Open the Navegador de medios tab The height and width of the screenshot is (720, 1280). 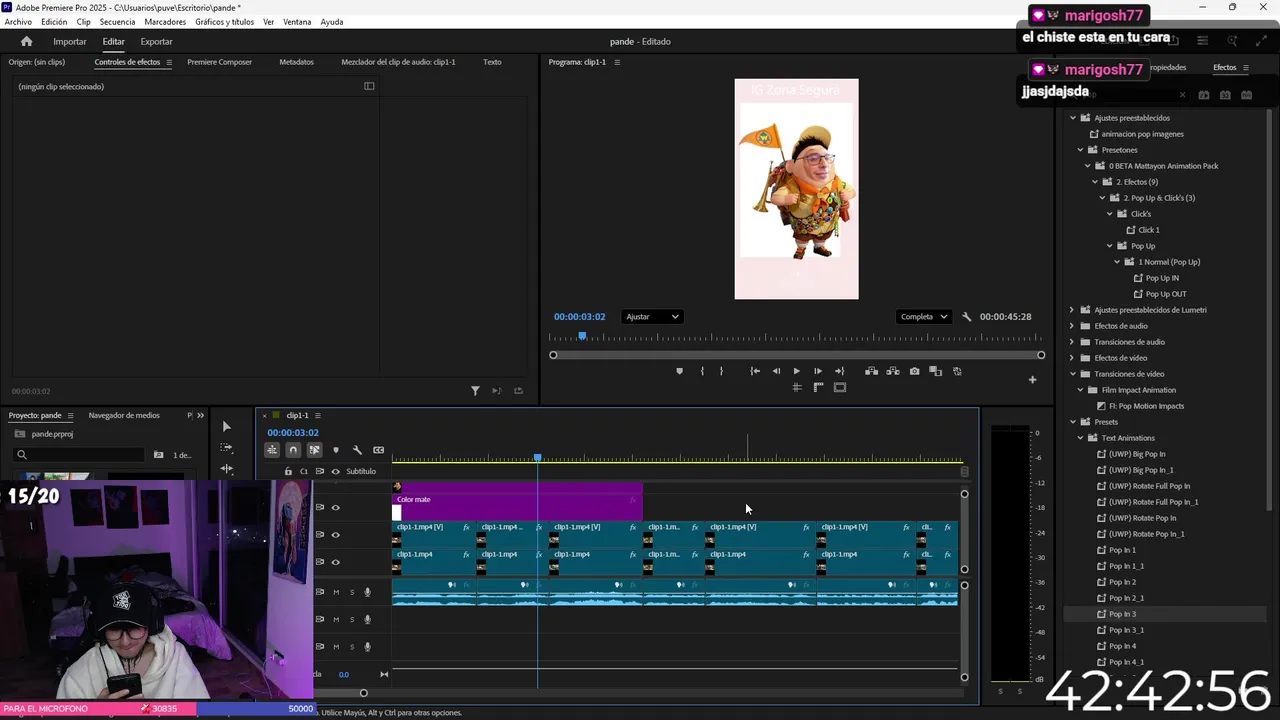(124, 415)
